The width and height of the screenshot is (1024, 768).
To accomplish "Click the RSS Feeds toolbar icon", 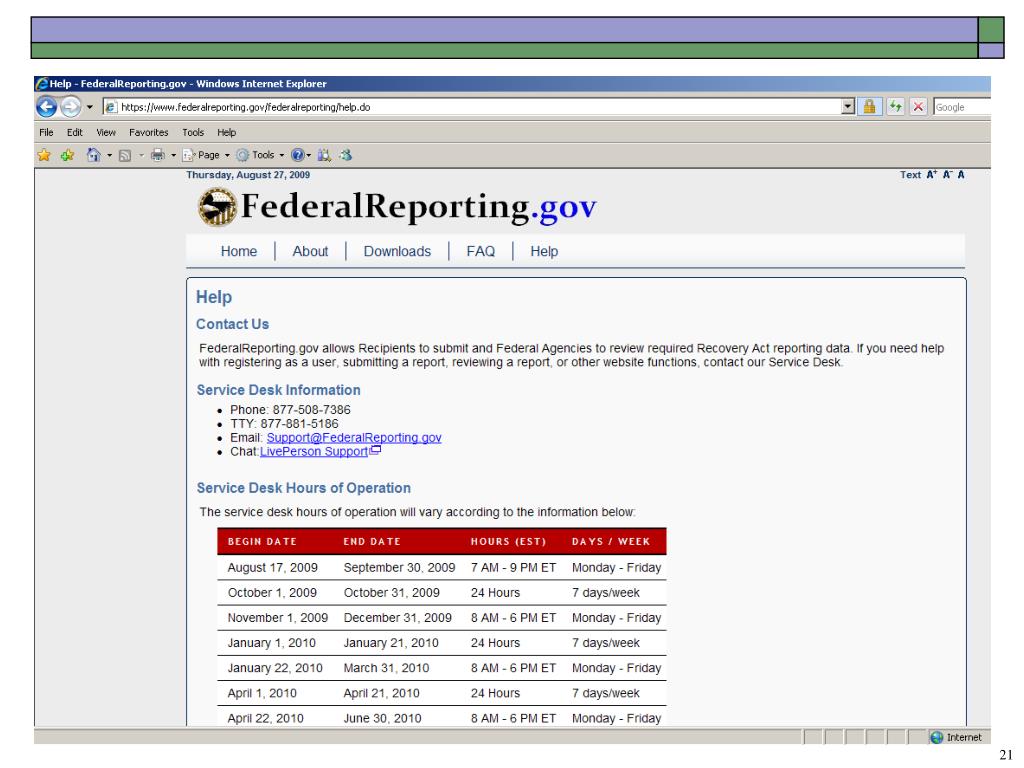I will 125,155.
